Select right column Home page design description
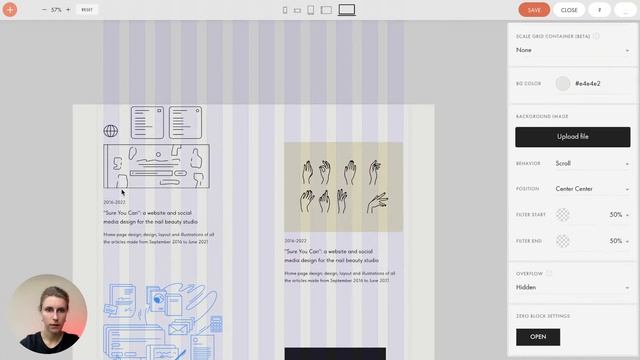The image size is (640, 360). click(x=340, y=277)
